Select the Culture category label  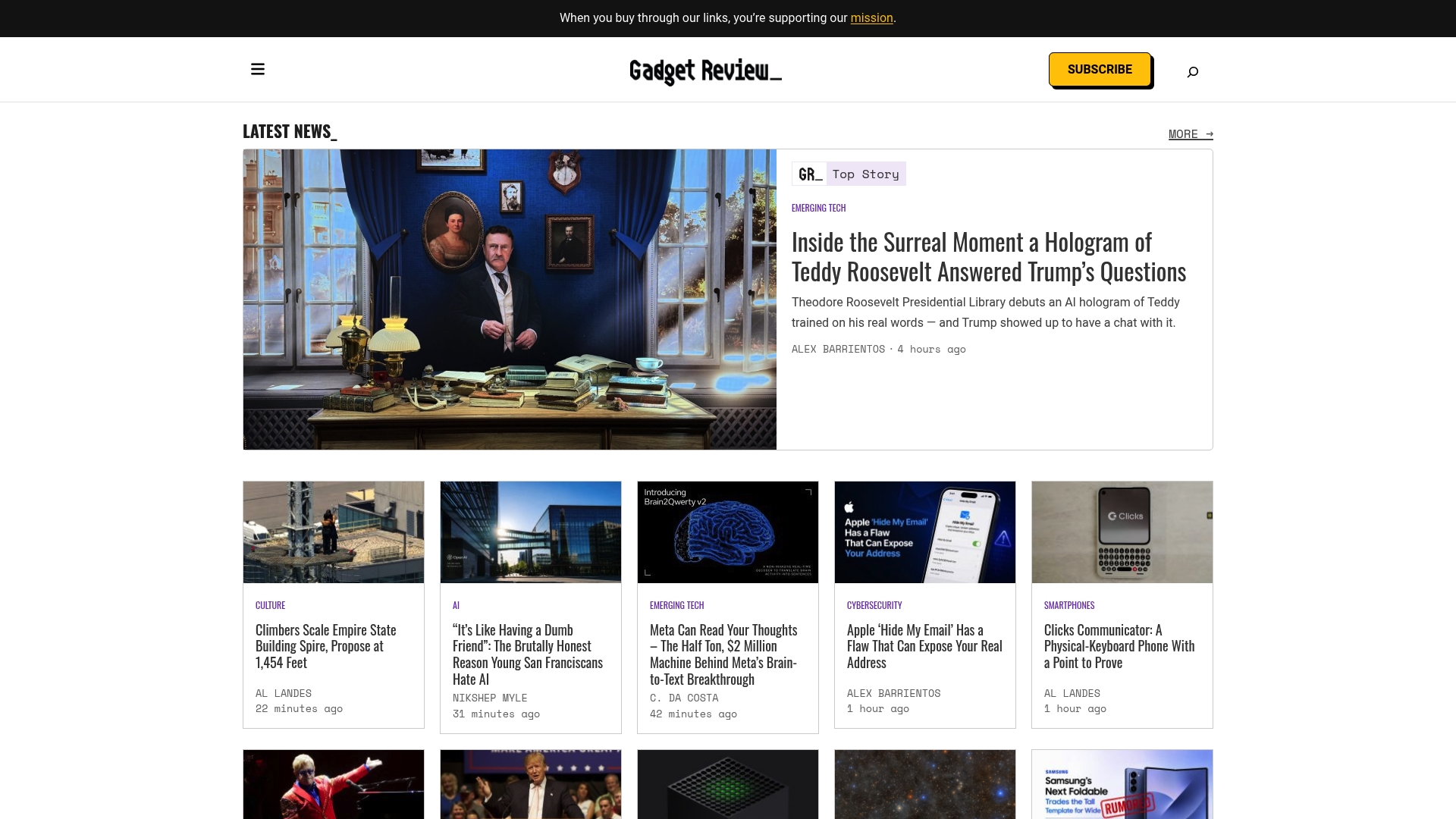click(270, 605)
